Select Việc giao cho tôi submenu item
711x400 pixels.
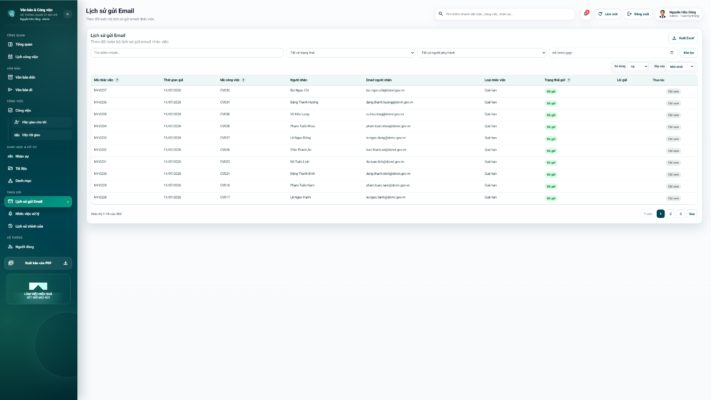pos(41,122)
